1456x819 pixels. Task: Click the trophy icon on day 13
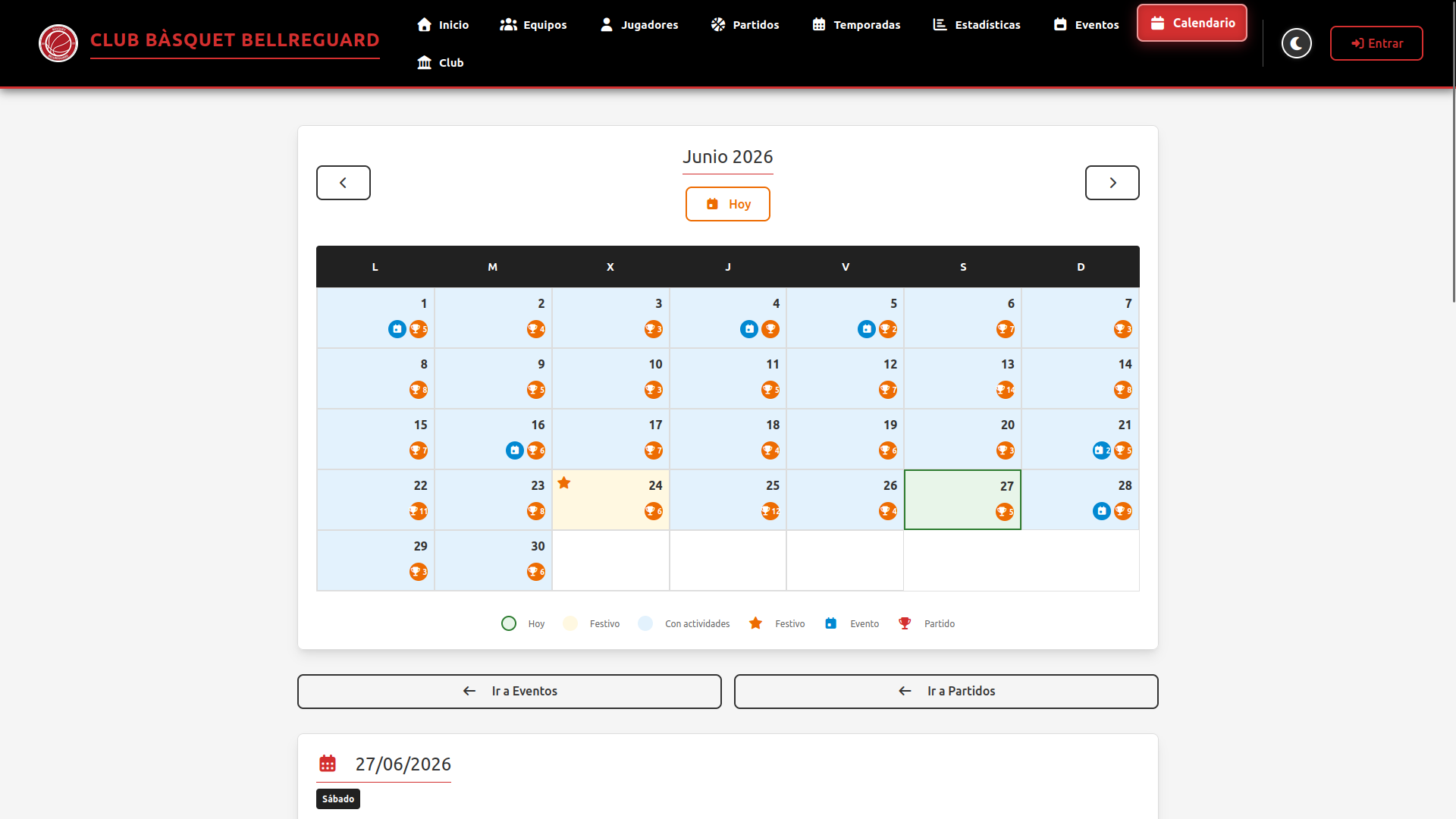1006,390
